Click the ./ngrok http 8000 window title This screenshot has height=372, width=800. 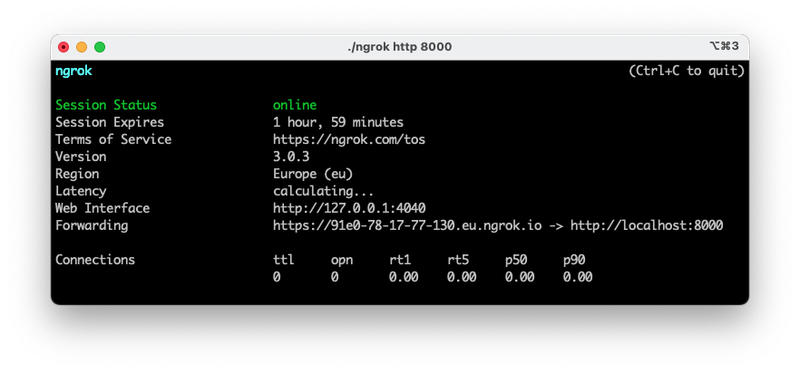point(399,47)
